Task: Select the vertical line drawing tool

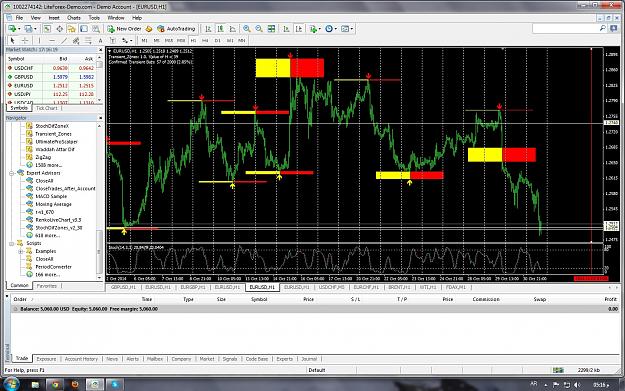Action: [x=39, y=40]
